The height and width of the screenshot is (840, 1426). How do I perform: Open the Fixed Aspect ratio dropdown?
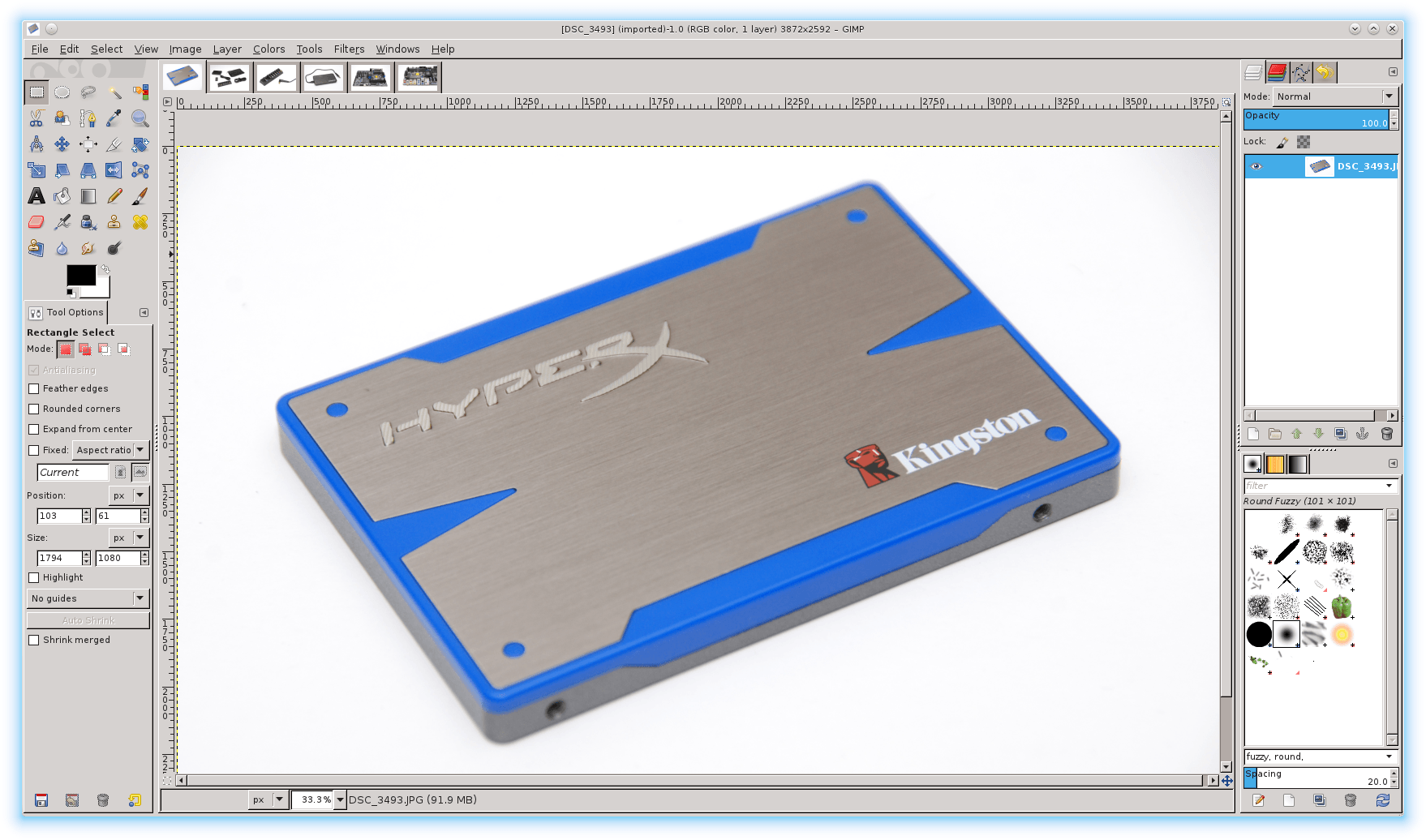tap(110, 450)
